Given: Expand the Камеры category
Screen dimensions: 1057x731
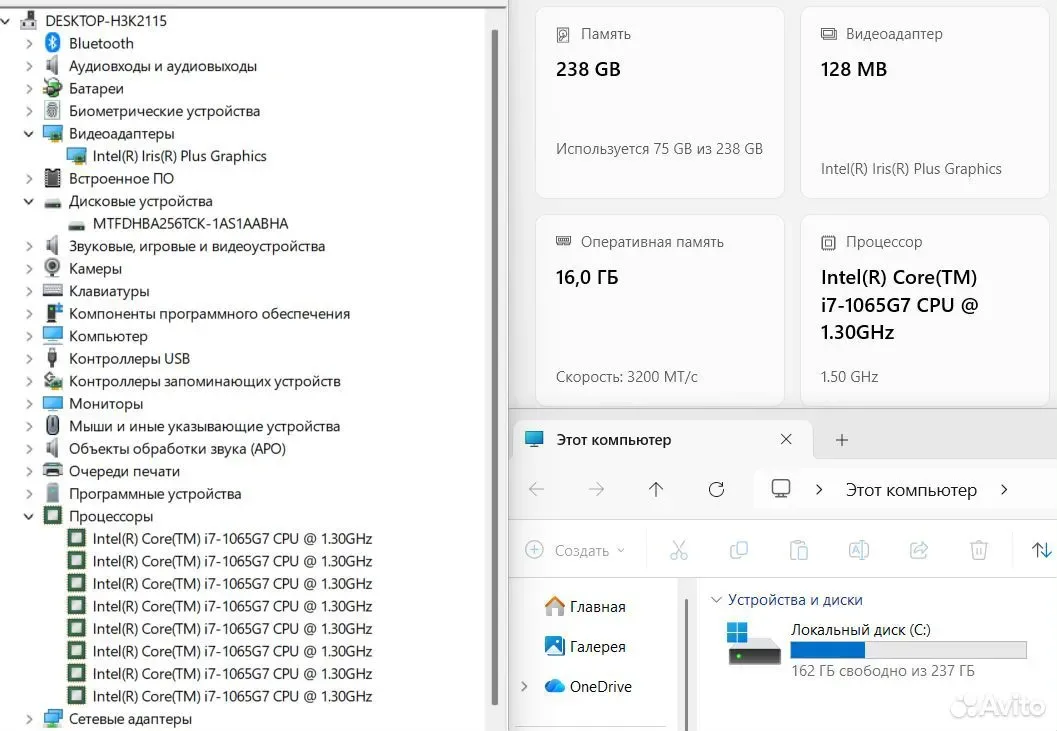Looking at the screenshot, I should click(29, 268).
